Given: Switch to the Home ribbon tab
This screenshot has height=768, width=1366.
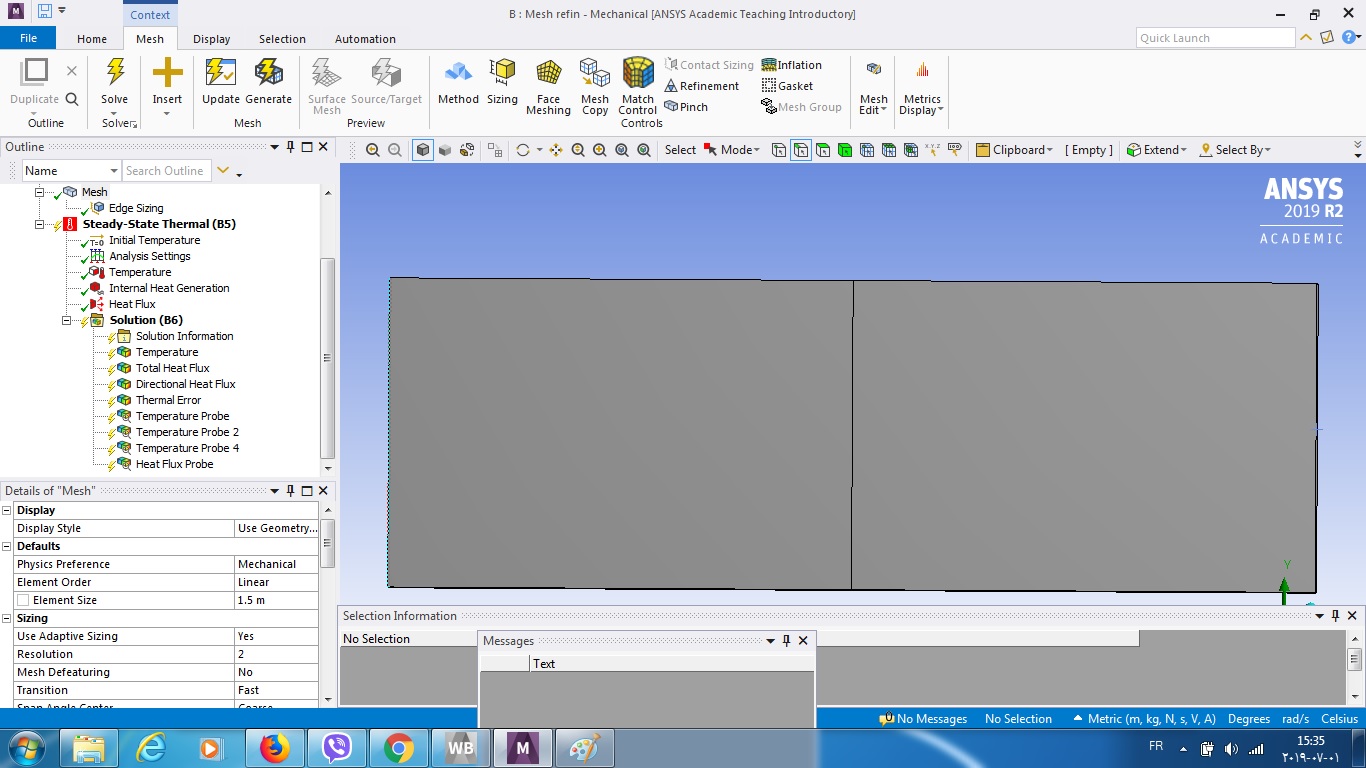Looking at the screenshot, I should pos(92,39).
